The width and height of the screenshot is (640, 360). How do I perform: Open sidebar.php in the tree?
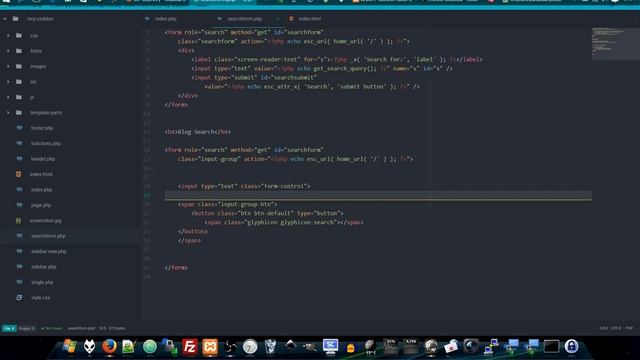[x=43, y=267]
